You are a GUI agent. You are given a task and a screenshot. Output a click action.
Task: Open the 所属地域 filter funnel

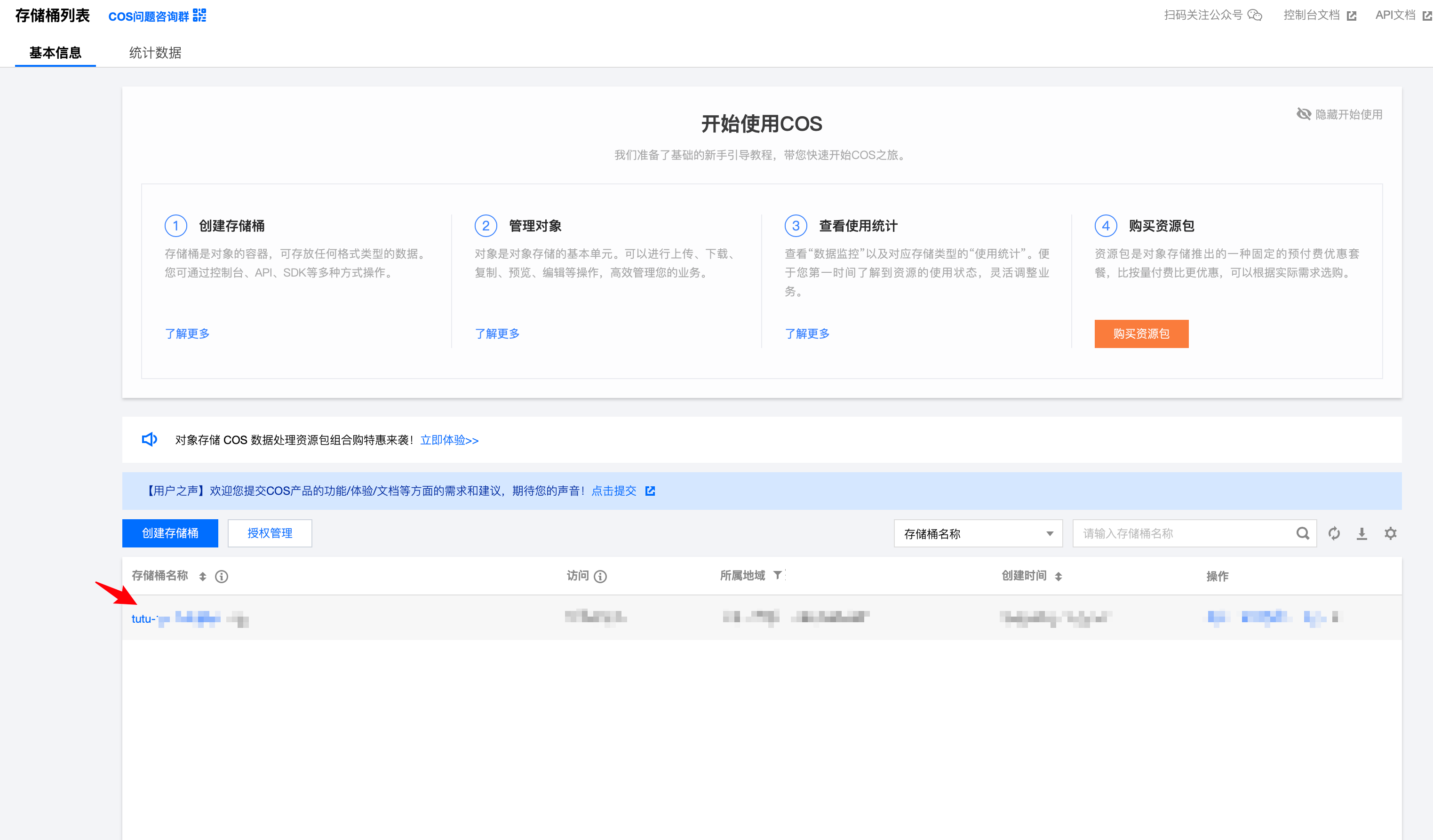[777, 575]
